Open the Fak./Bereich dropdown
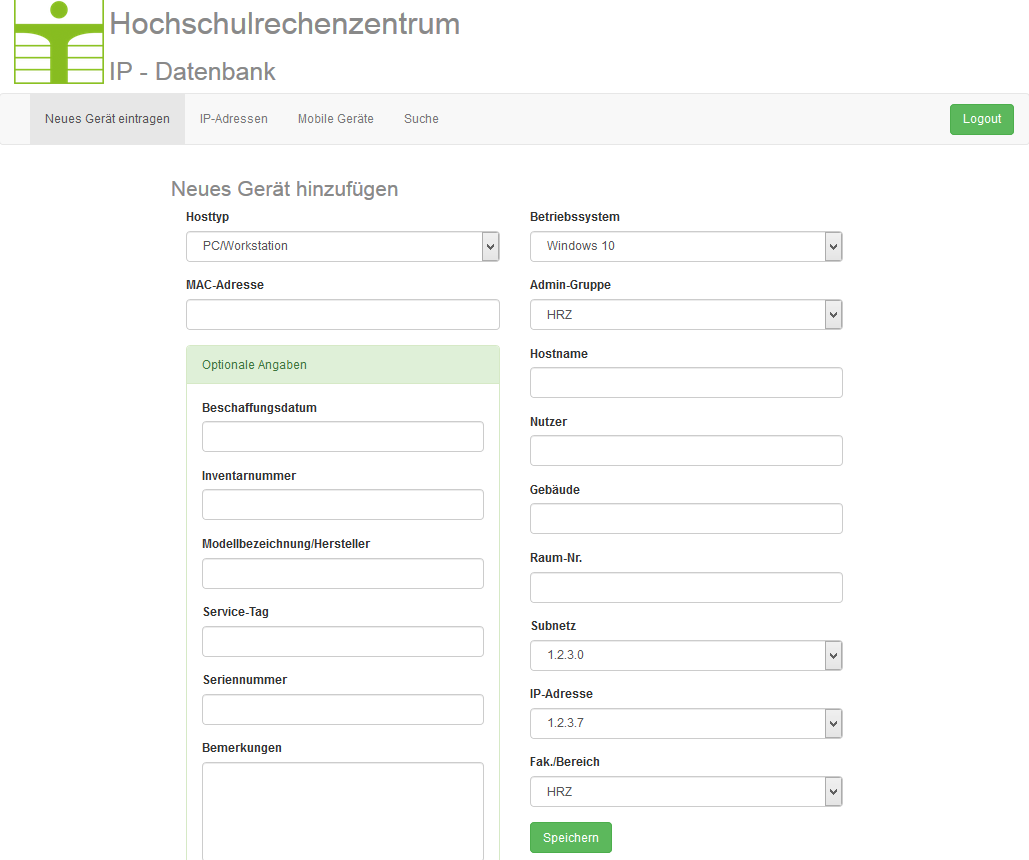The height and width of the screenshot is (860, 1029). pos(686,792)
